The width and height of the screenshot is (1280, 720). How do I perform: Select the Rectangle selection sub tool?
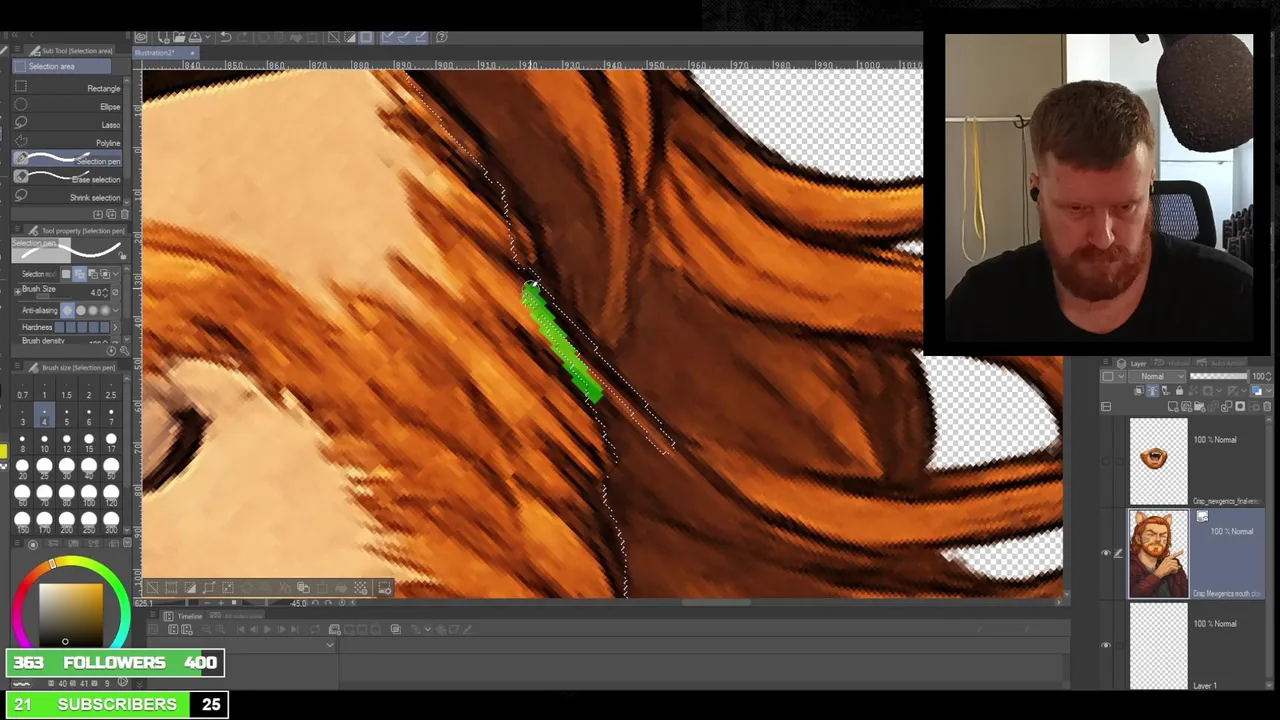tap(68, 88)
